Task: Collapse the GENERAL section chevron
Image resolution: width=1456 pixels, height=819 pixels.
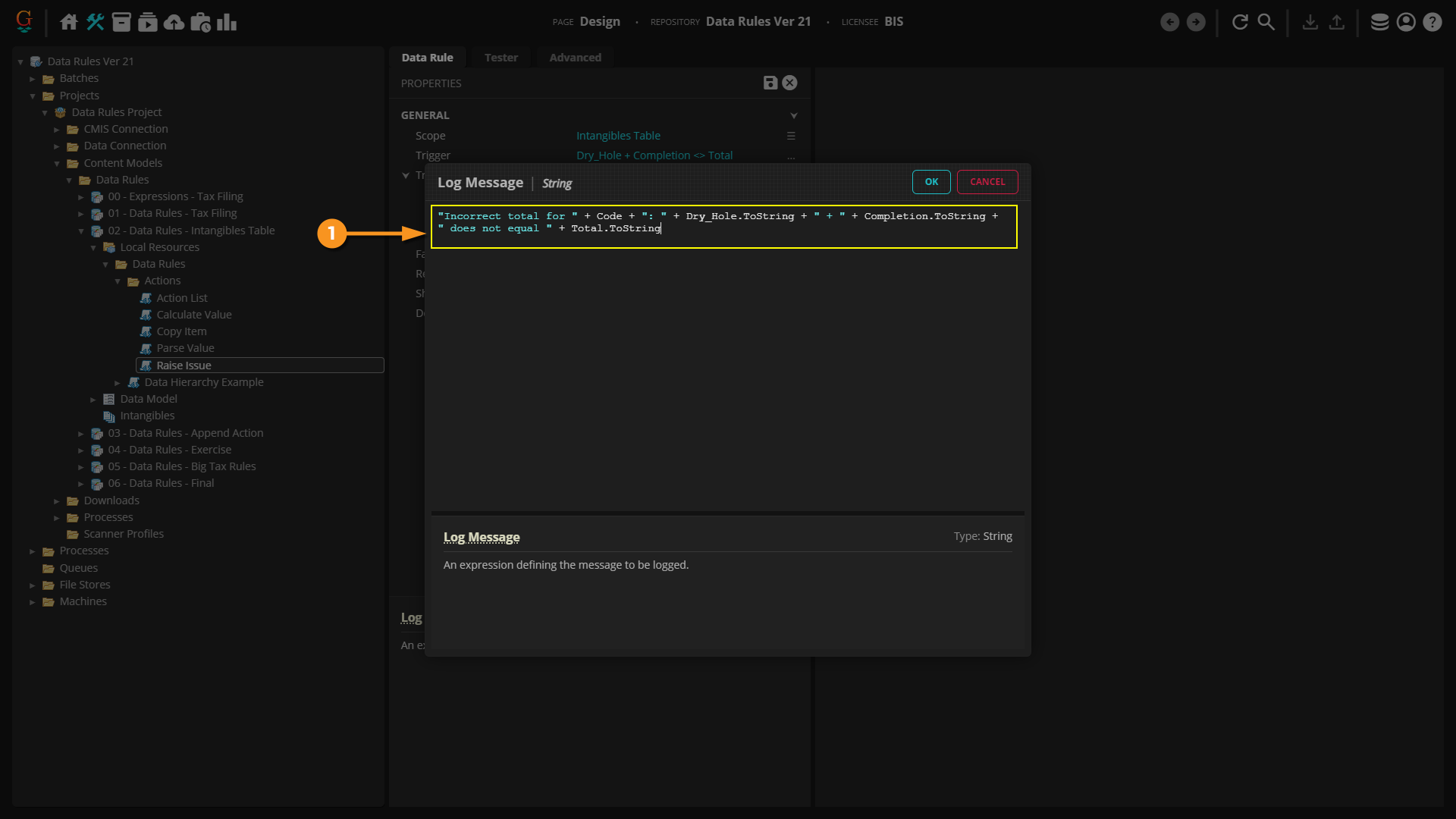Action: point(794,115)
